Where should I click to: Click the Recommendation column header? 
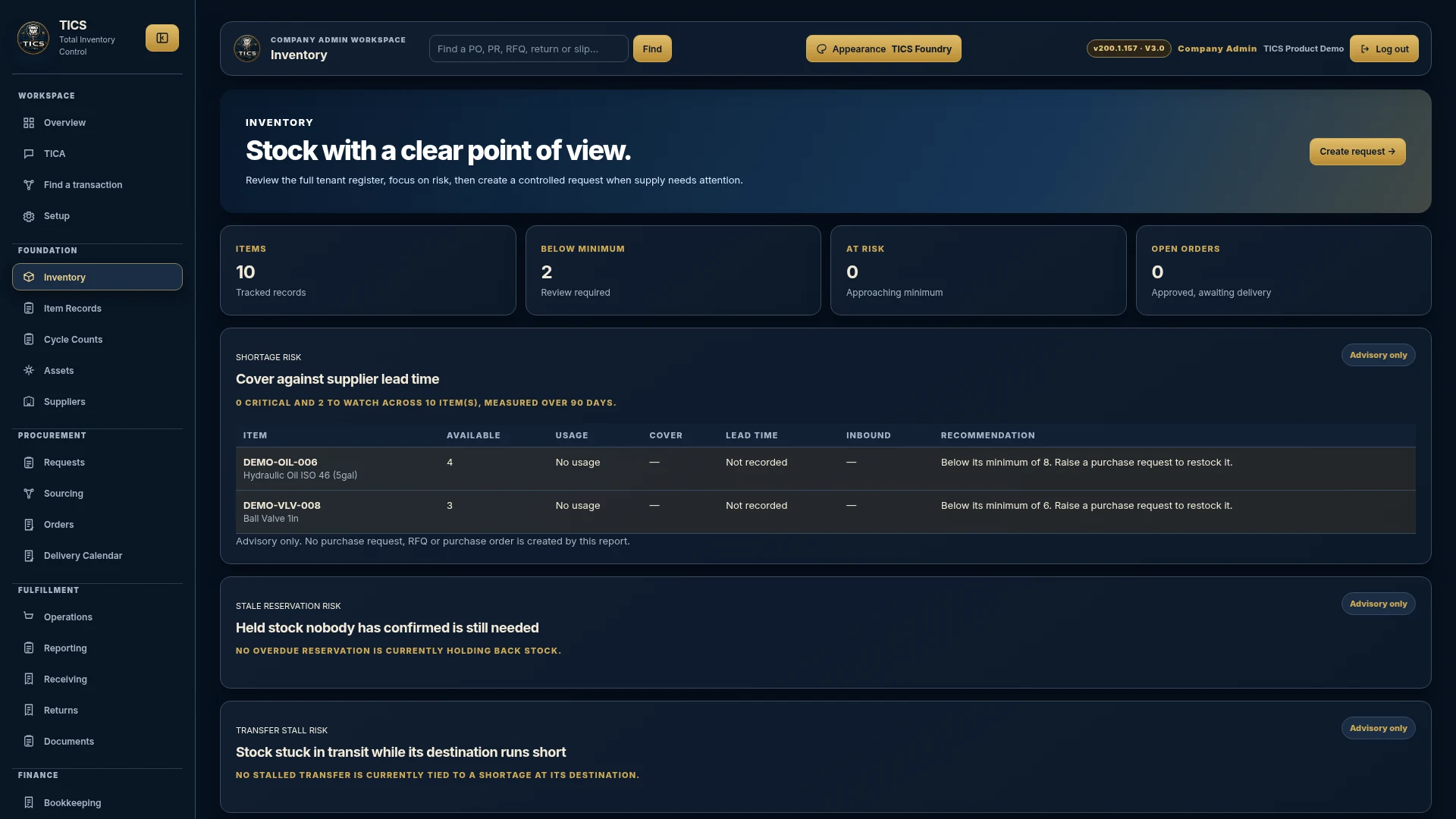pyautogui.click(x=987, y=435)
